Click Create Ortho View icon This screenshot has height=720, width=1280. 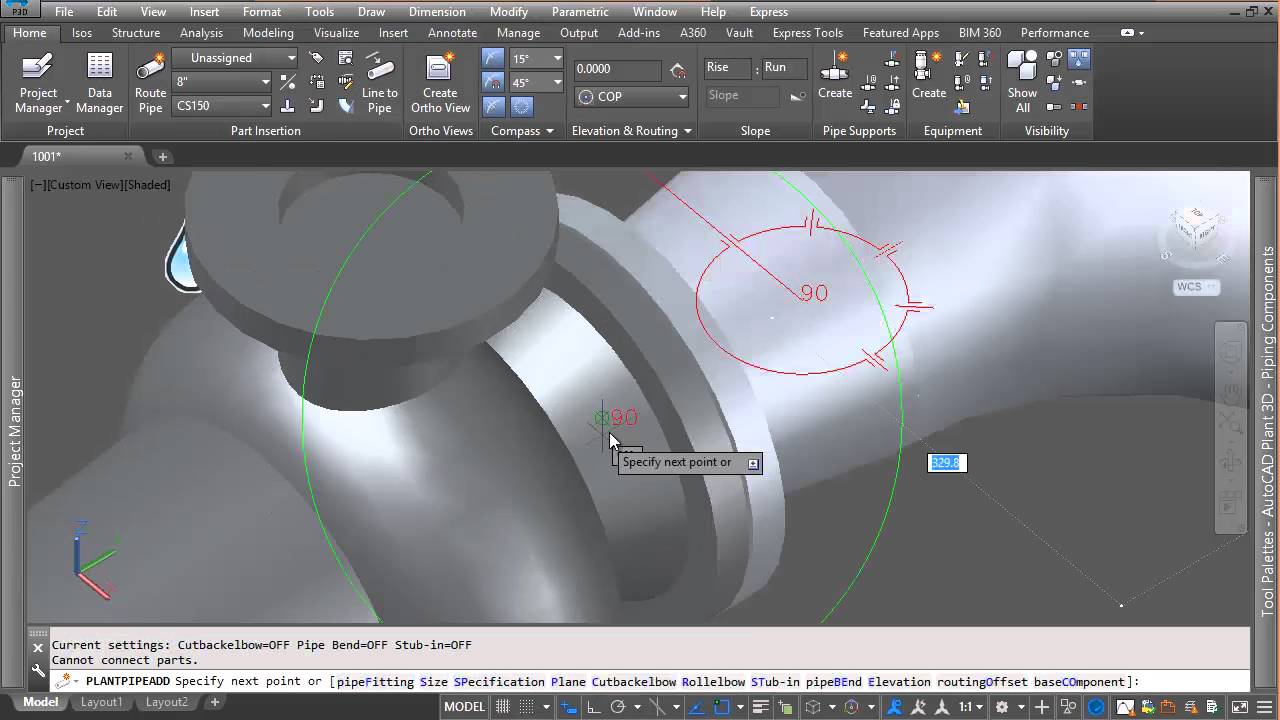(x=440, y=84)
